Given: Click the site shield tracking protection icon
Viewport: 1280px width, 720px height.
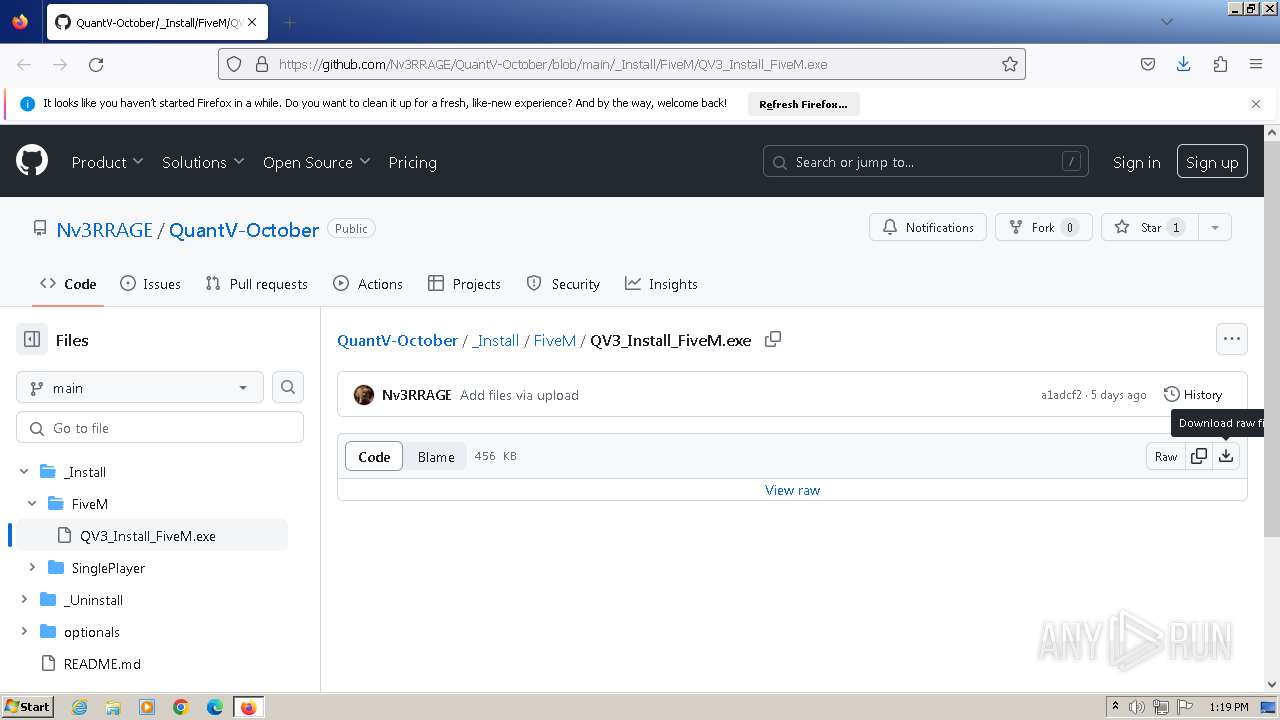Looking at the screenshot, I should [x=234, y=64].
